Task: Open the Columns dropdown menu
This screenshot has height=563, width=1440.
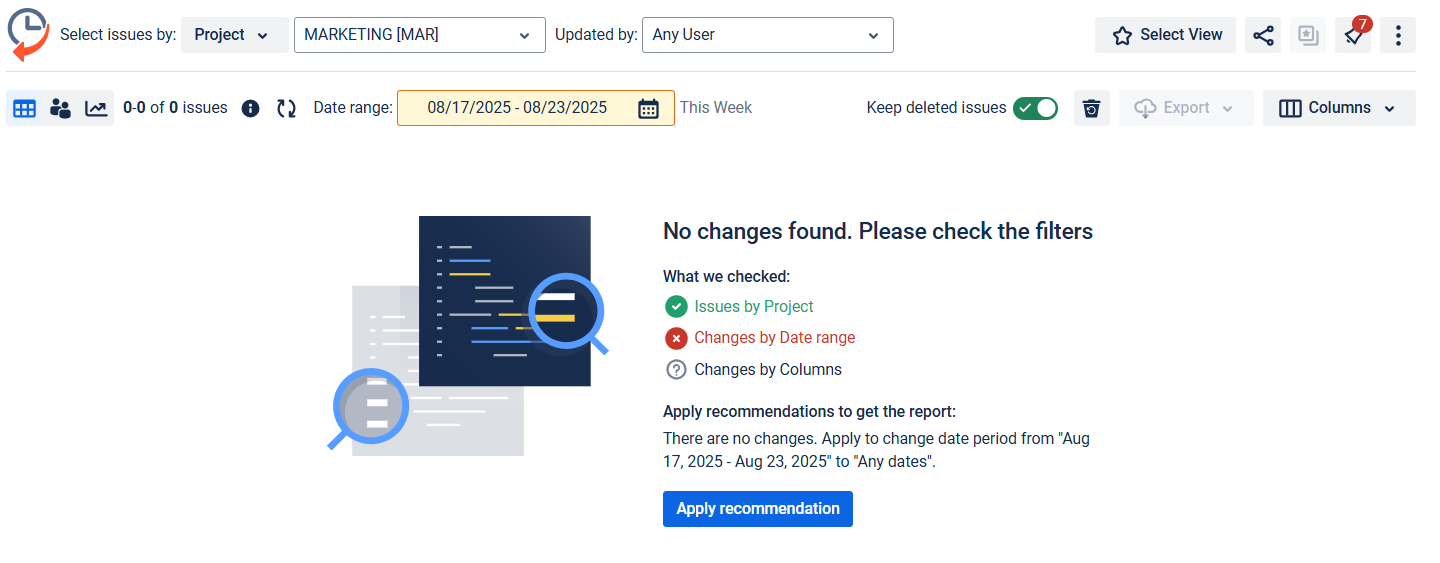Action: click(1339, 108)
